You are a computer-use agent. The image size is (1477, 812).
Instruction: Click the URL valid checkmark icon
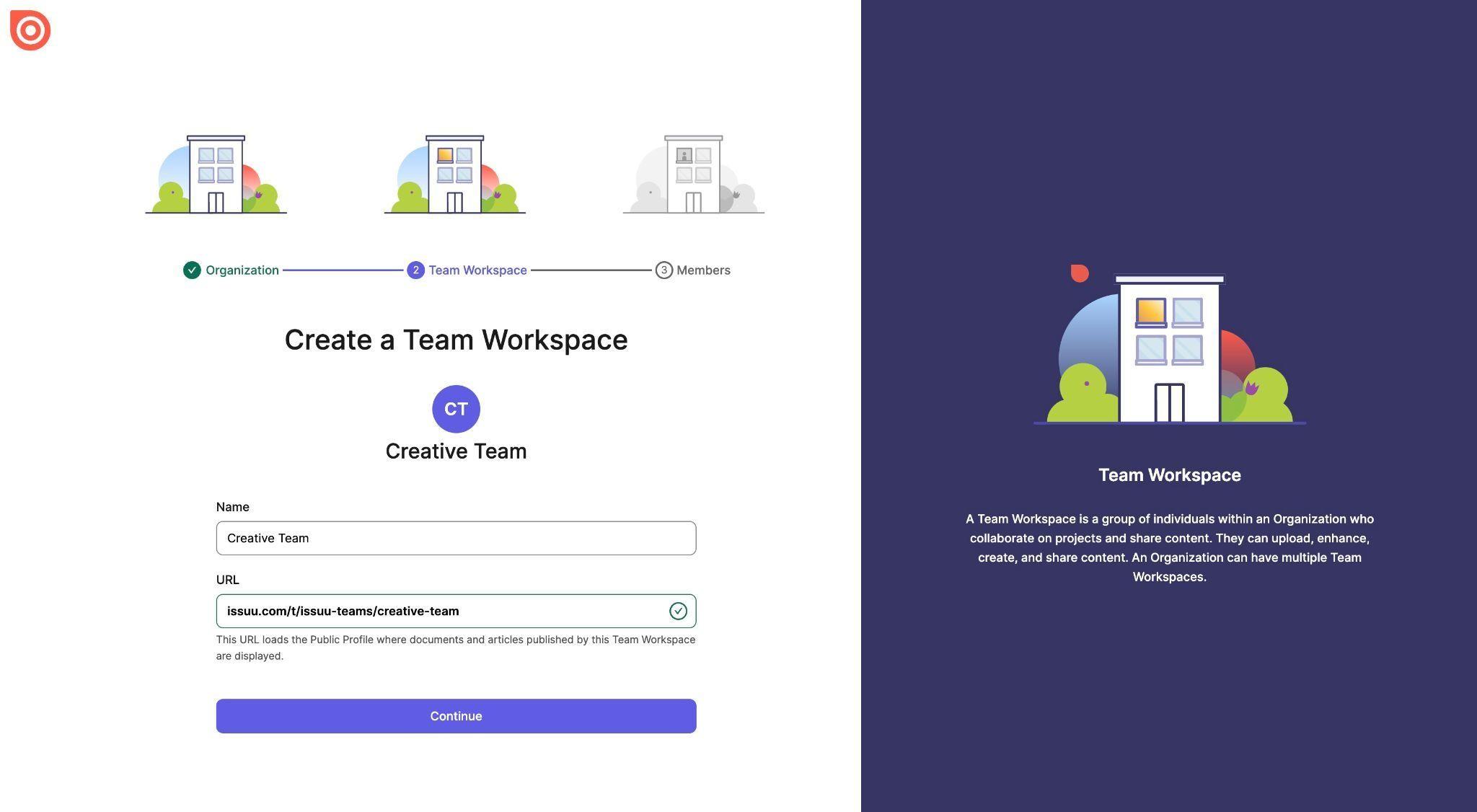[x=678, y=611]
